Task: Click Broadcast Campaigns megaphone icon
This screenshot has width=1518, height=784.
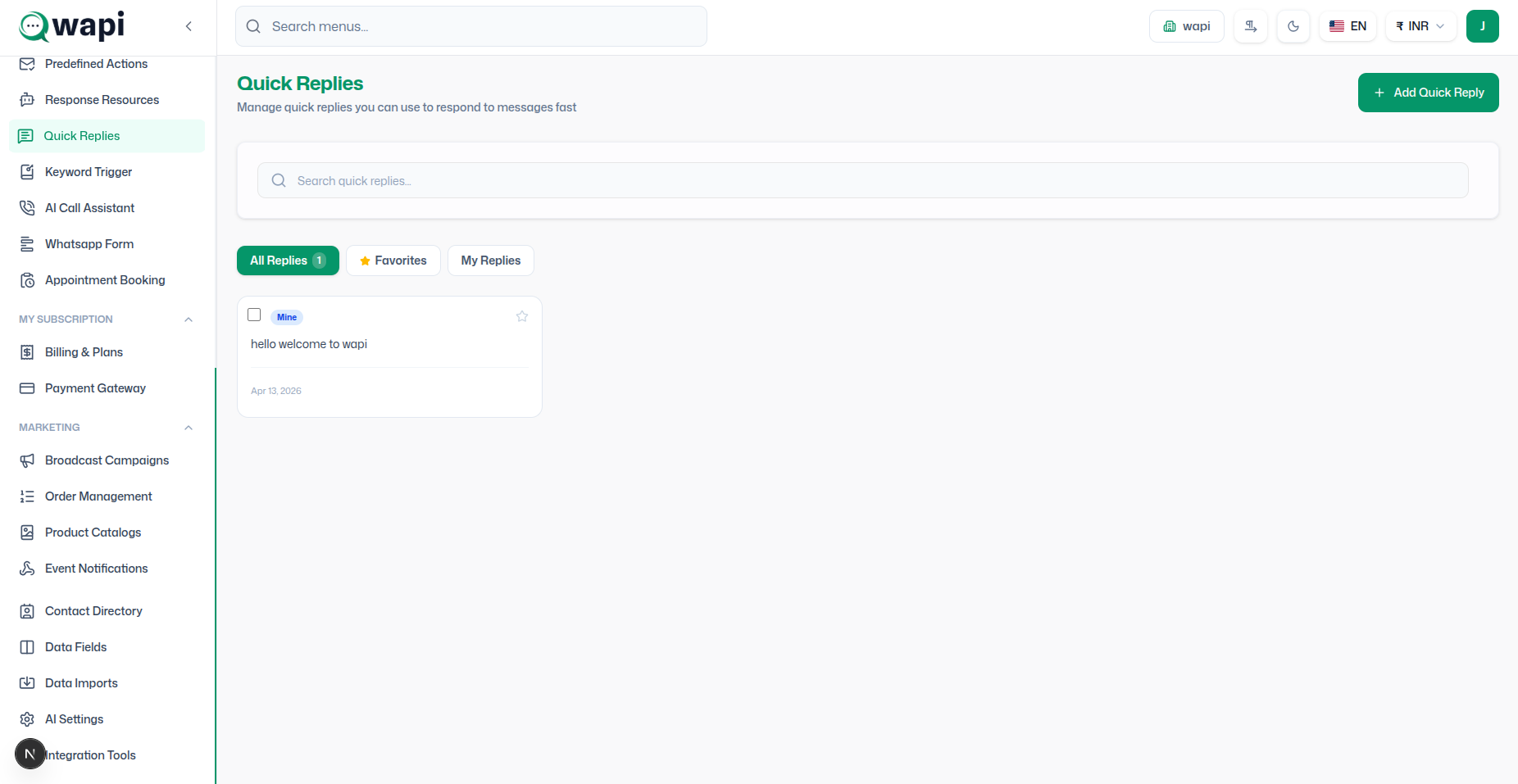Action: click(27, 460)
